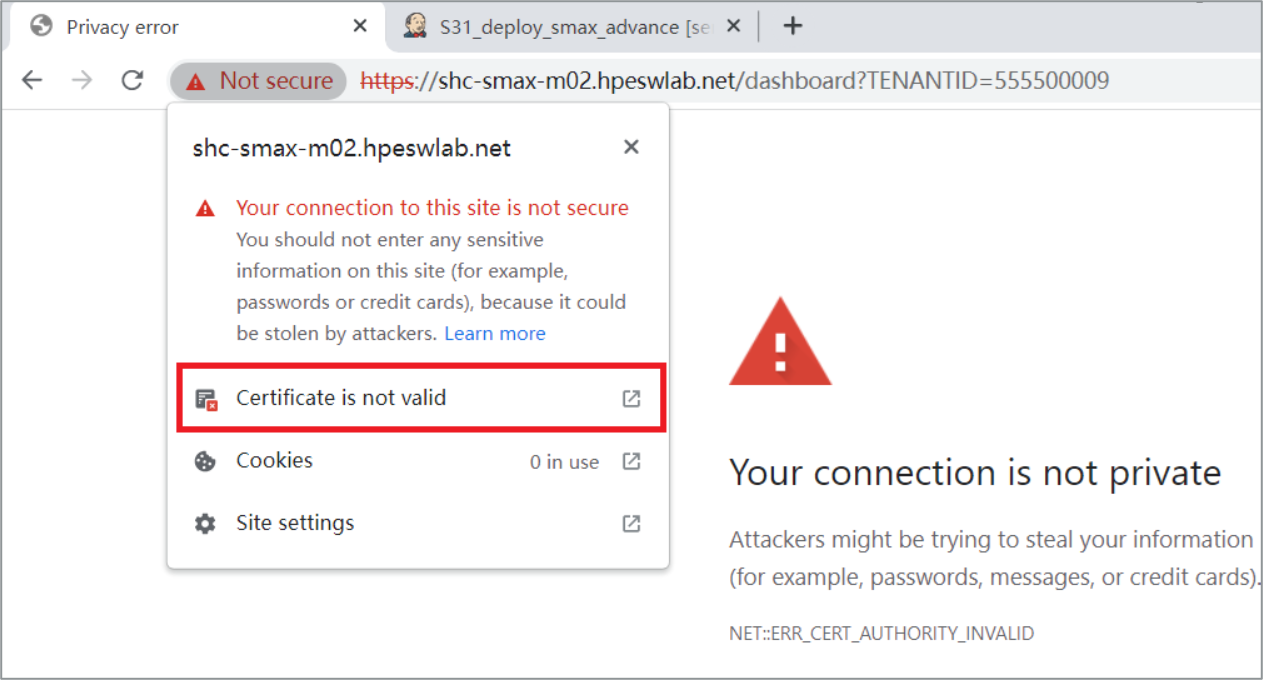Viewport: 1263px width, 680px height.
Task: Close the Privacy error tab
Action: pyautogui.click(x=360, y=27)
